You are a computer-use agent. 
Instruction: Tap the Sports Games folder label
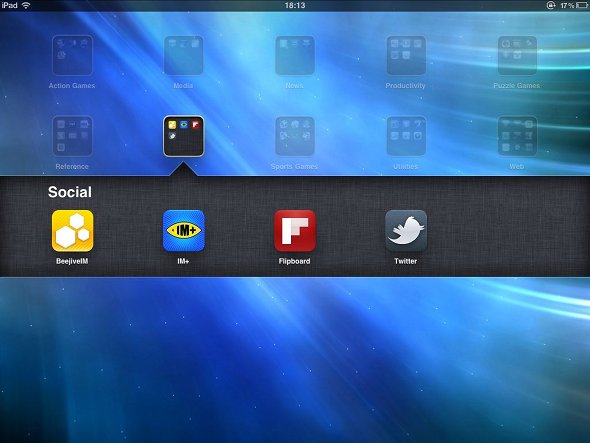[x=294, y=166]
